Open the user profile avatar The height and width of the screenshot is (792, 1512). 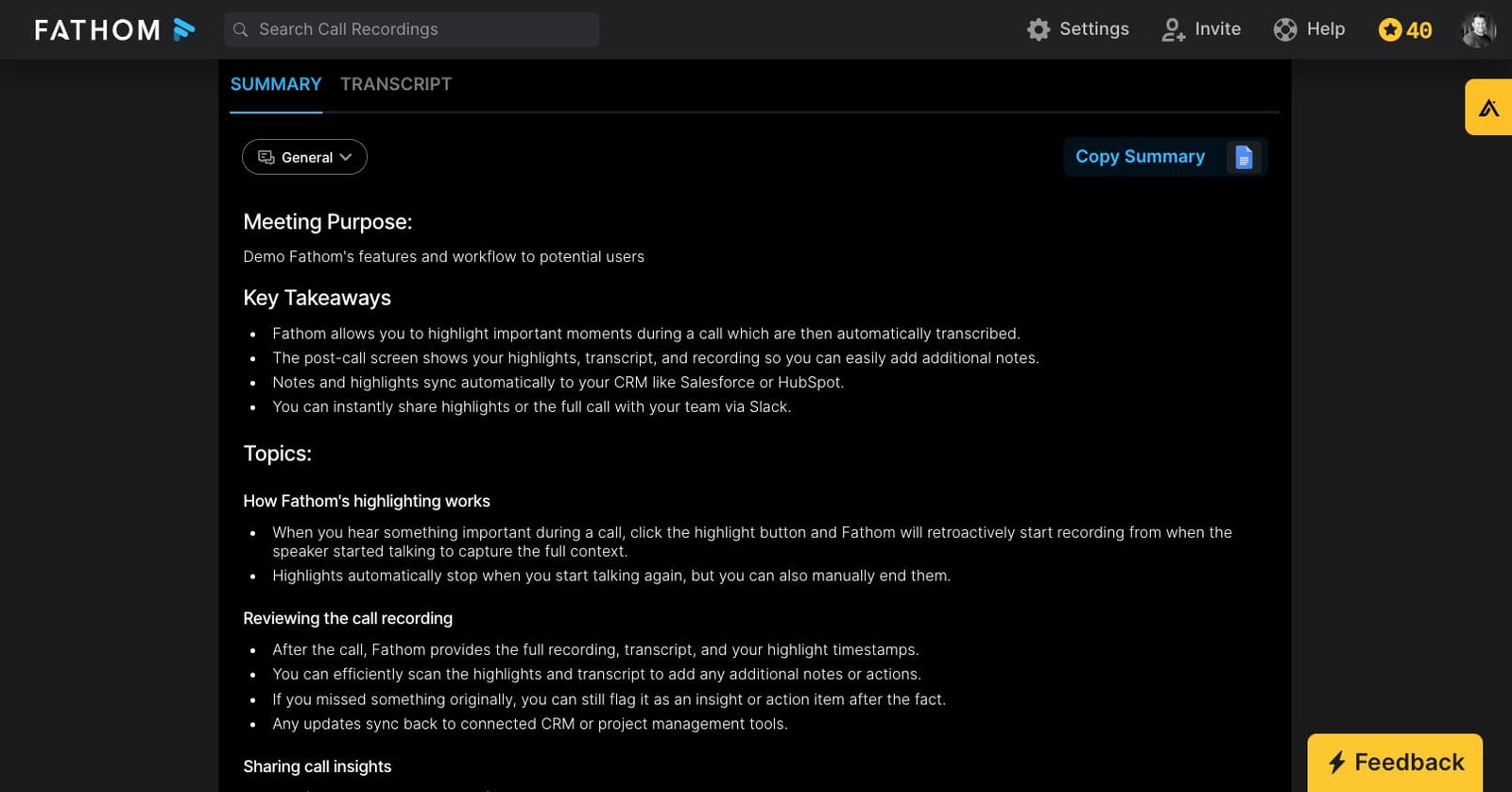click(1478, 29)
